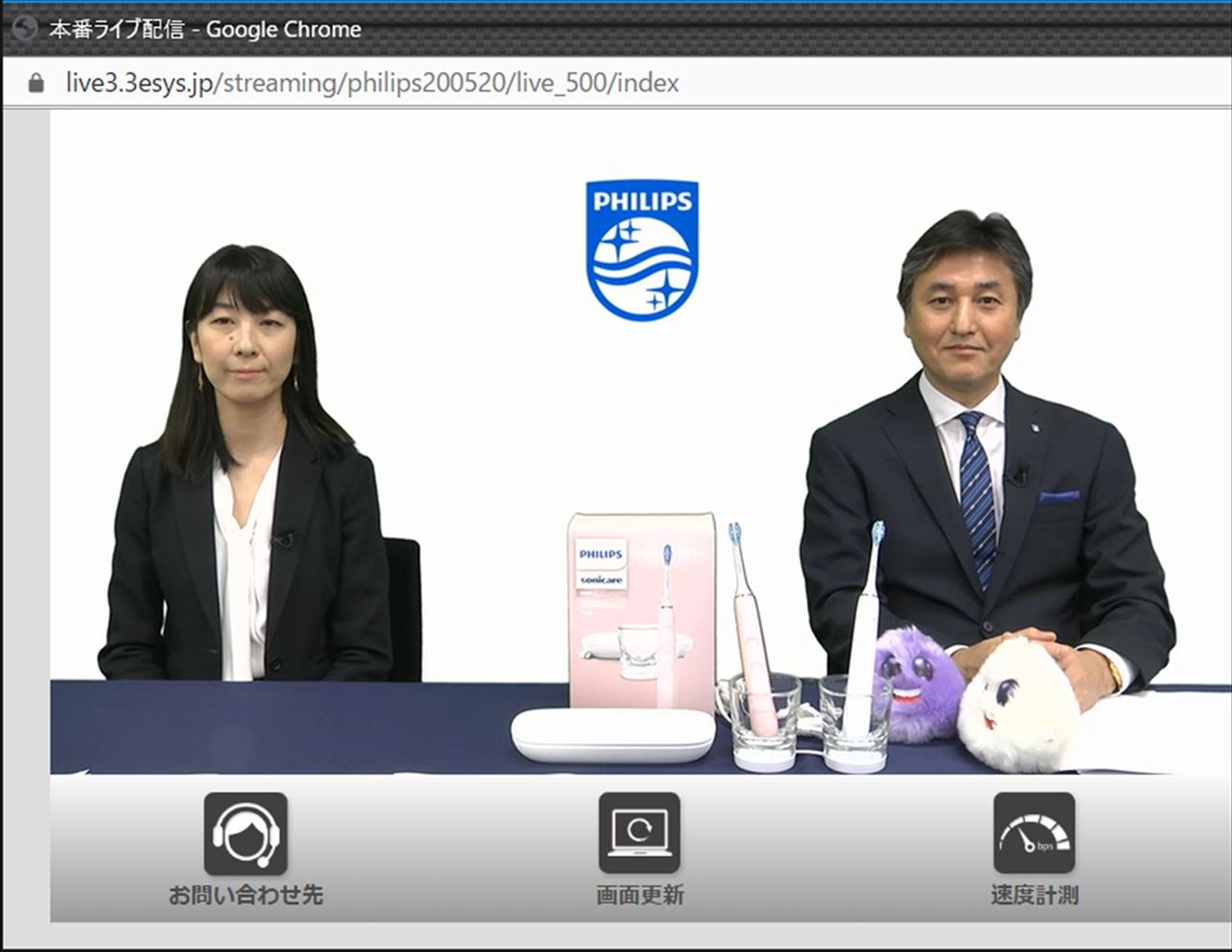The width and height of the screenshot is (1232, 952).
Task: Click the 画面更新 text label
Action: click(639, 895)
